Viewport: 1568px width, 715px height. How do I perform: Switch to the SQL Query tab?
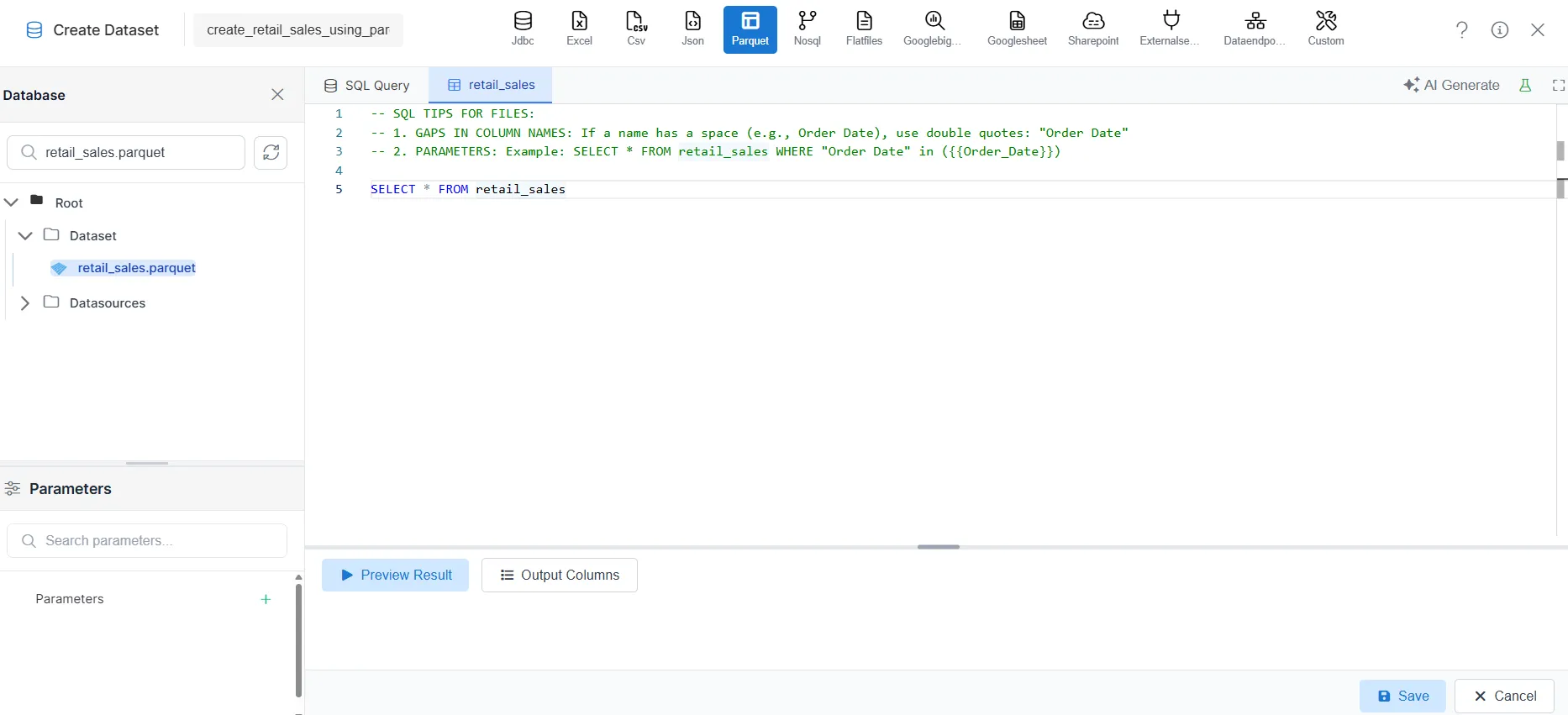point(367,86)
